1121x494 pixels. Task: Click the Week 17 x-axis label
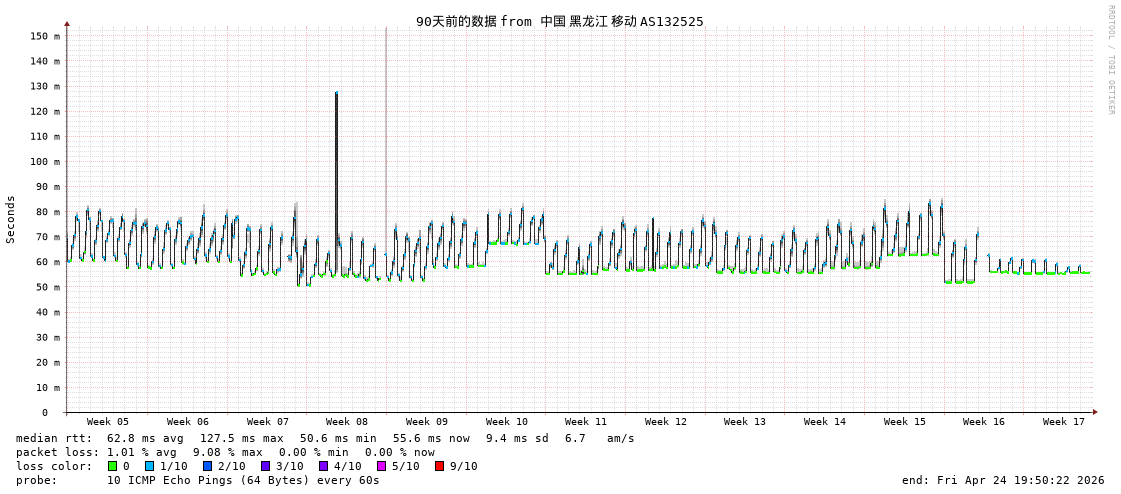pyautogui.click(x=1064, y=422)
